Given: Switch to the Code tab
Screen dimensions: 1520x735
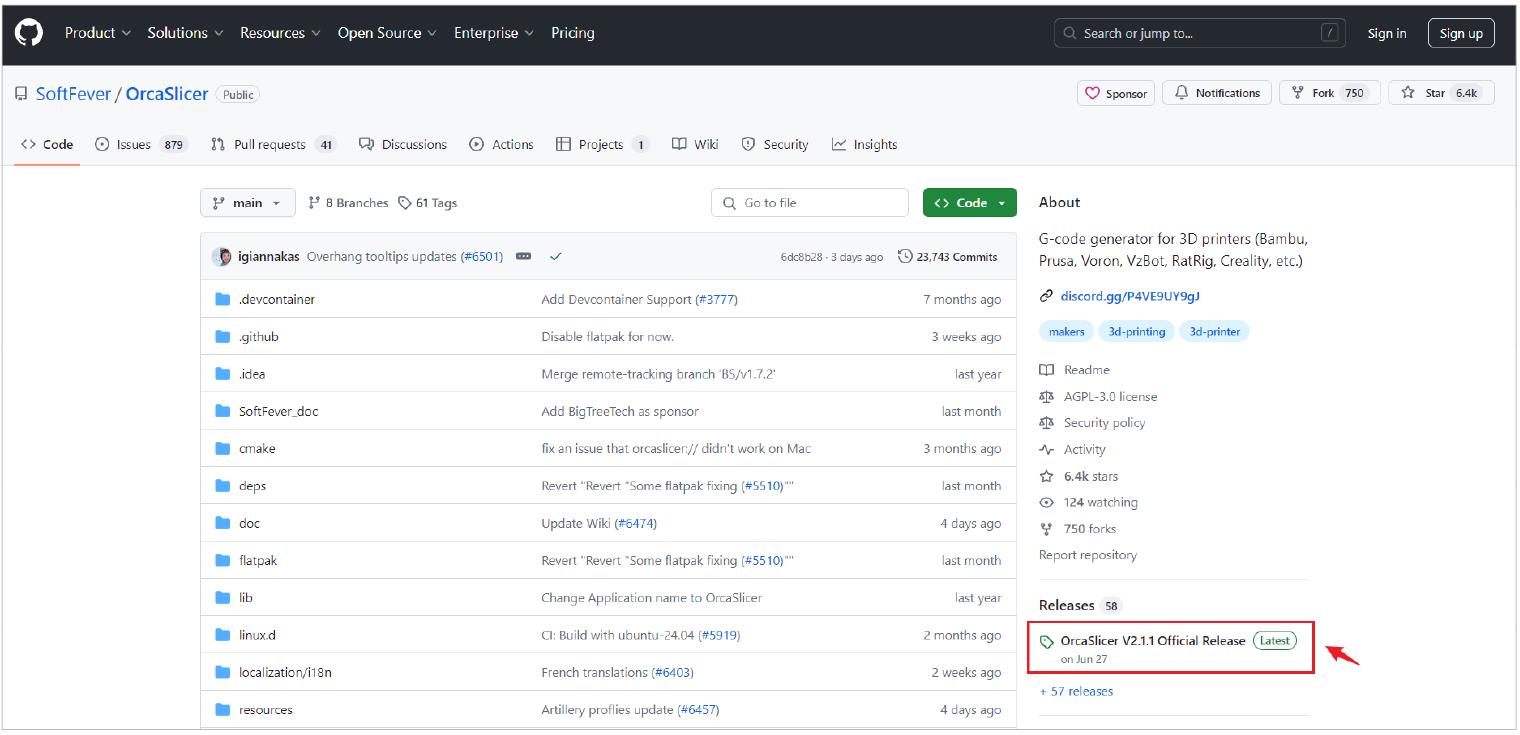Looking at the screenshot, I should [x=47, y=145].
